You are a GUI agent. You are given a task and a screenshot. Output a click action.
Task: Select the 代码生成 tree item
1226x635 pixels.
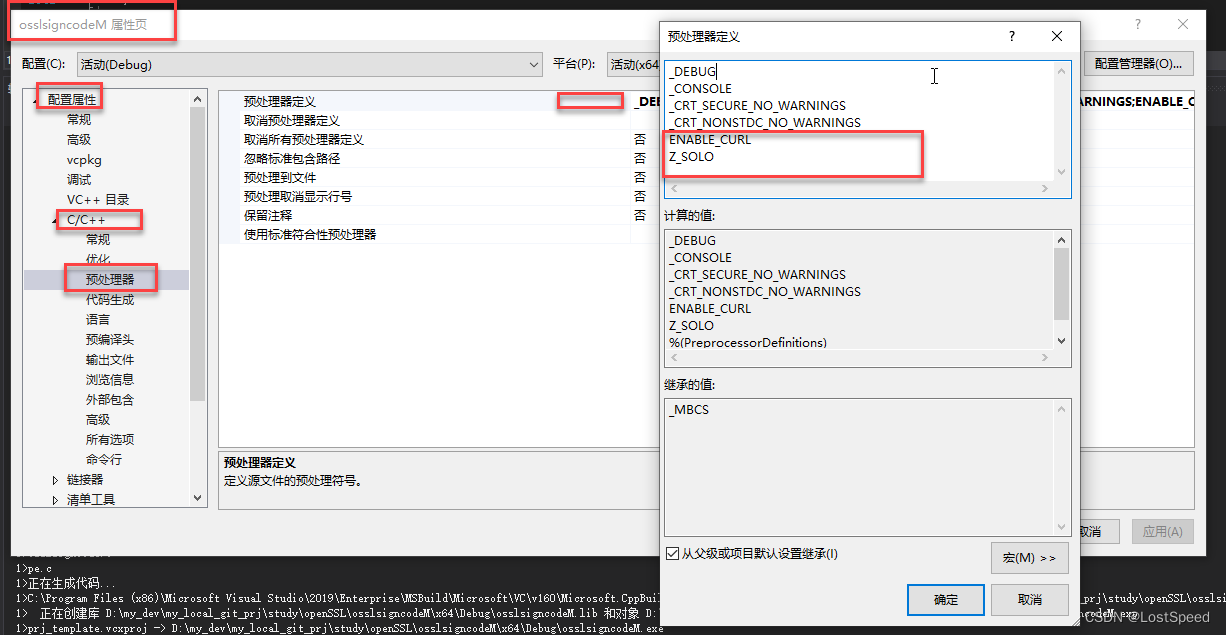[110, 300]
